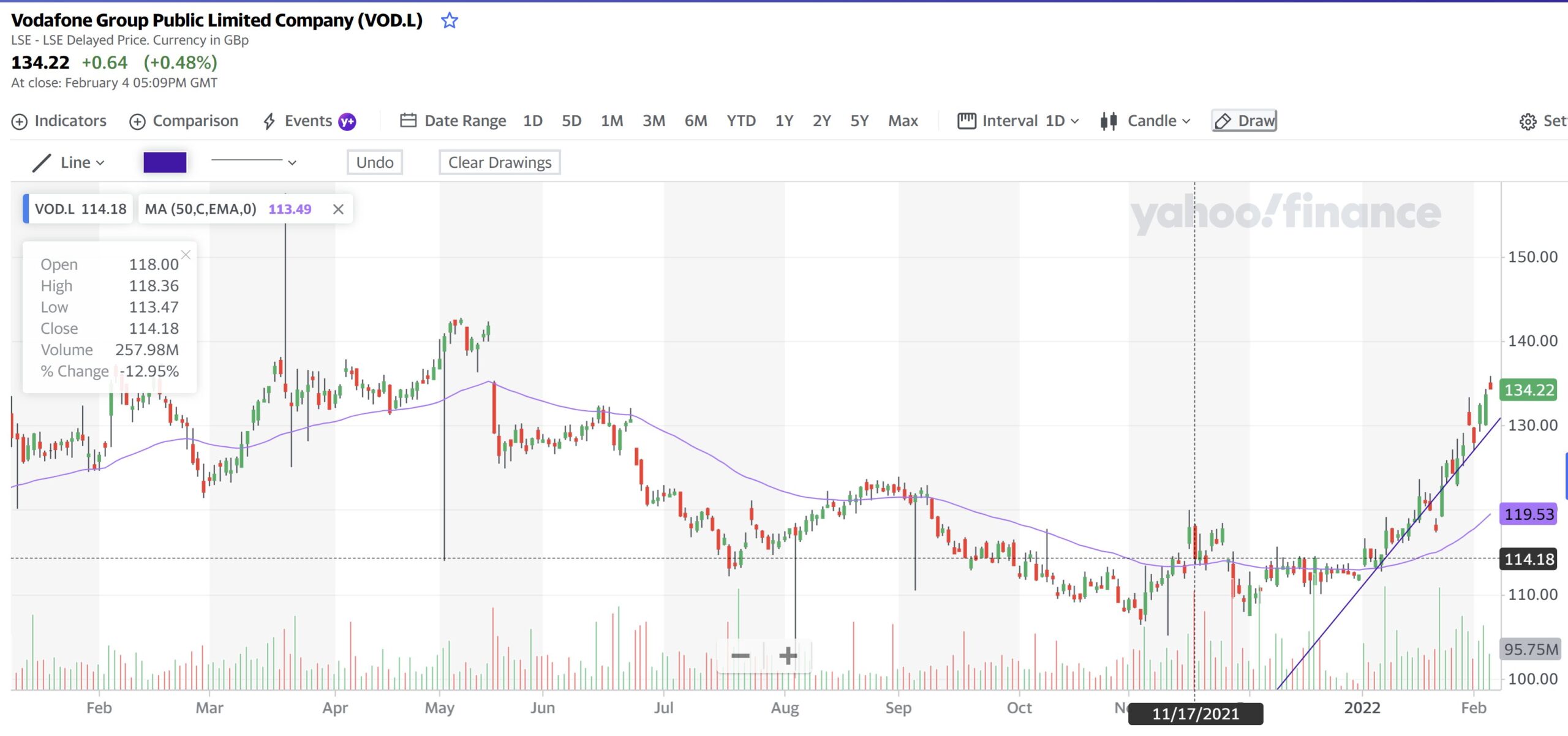
Task: Select the 2Y date range
Action: 822,121
